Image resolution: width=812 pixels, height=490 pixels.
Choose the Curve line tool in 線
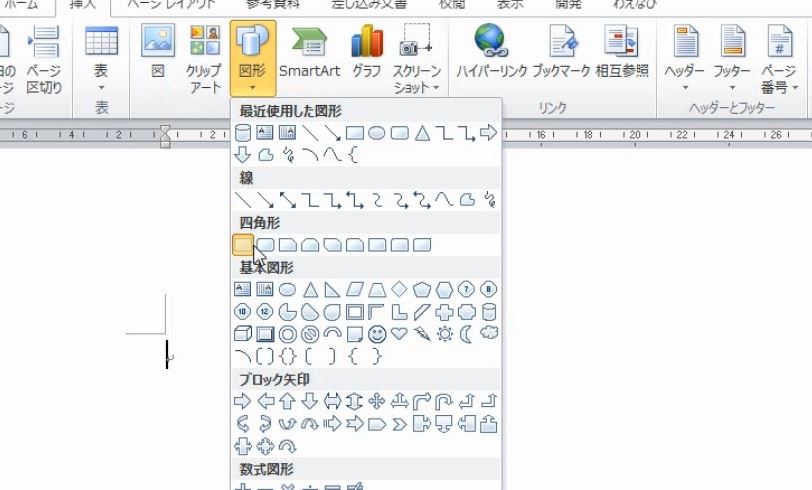[444, 199]
